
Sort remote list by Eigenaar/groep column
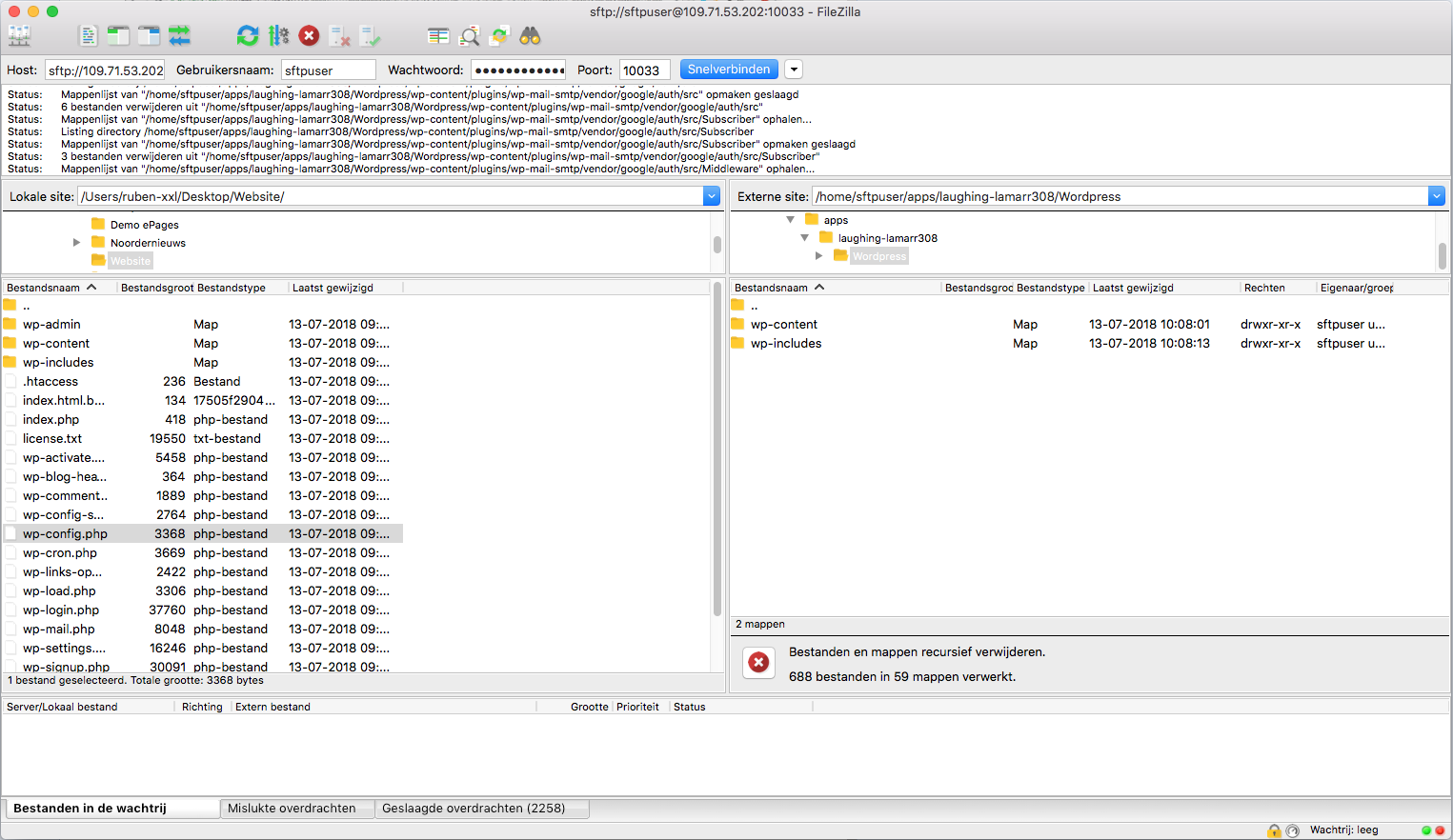pos(1357,288)
